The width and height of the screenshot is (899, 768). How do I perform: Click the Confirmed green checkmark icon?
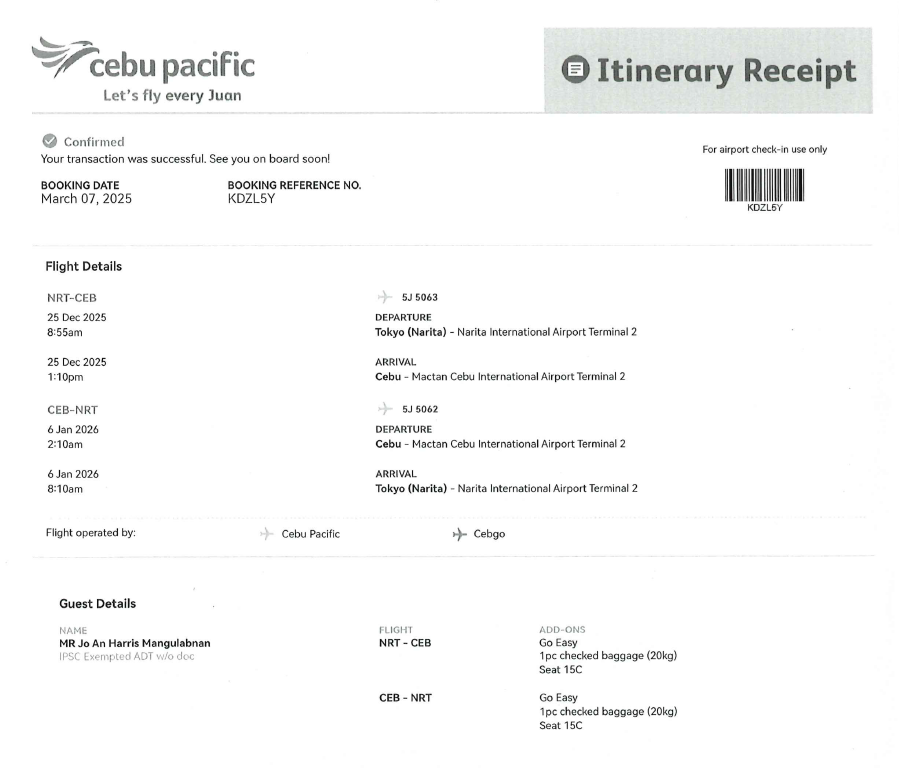48,142
